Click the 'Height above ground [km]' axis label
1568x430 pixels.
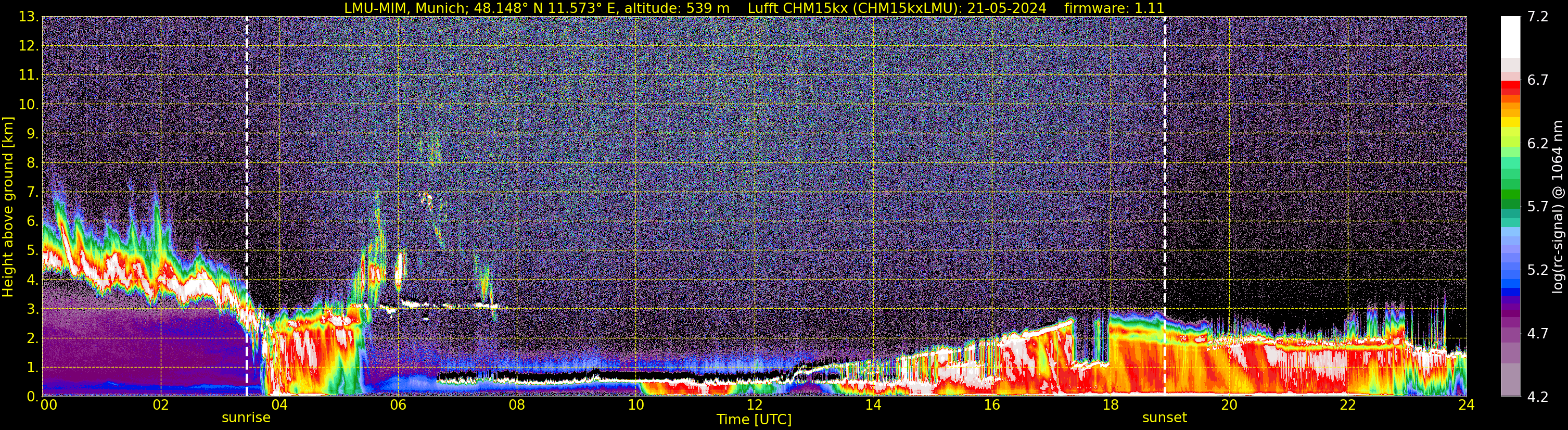coord(8,207)
